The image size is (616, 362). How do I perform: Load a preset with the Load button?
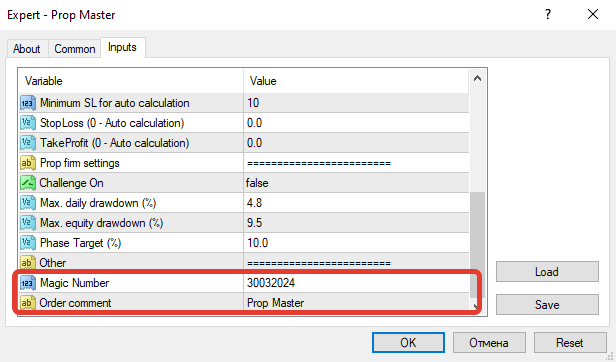(x=547, y=272)
